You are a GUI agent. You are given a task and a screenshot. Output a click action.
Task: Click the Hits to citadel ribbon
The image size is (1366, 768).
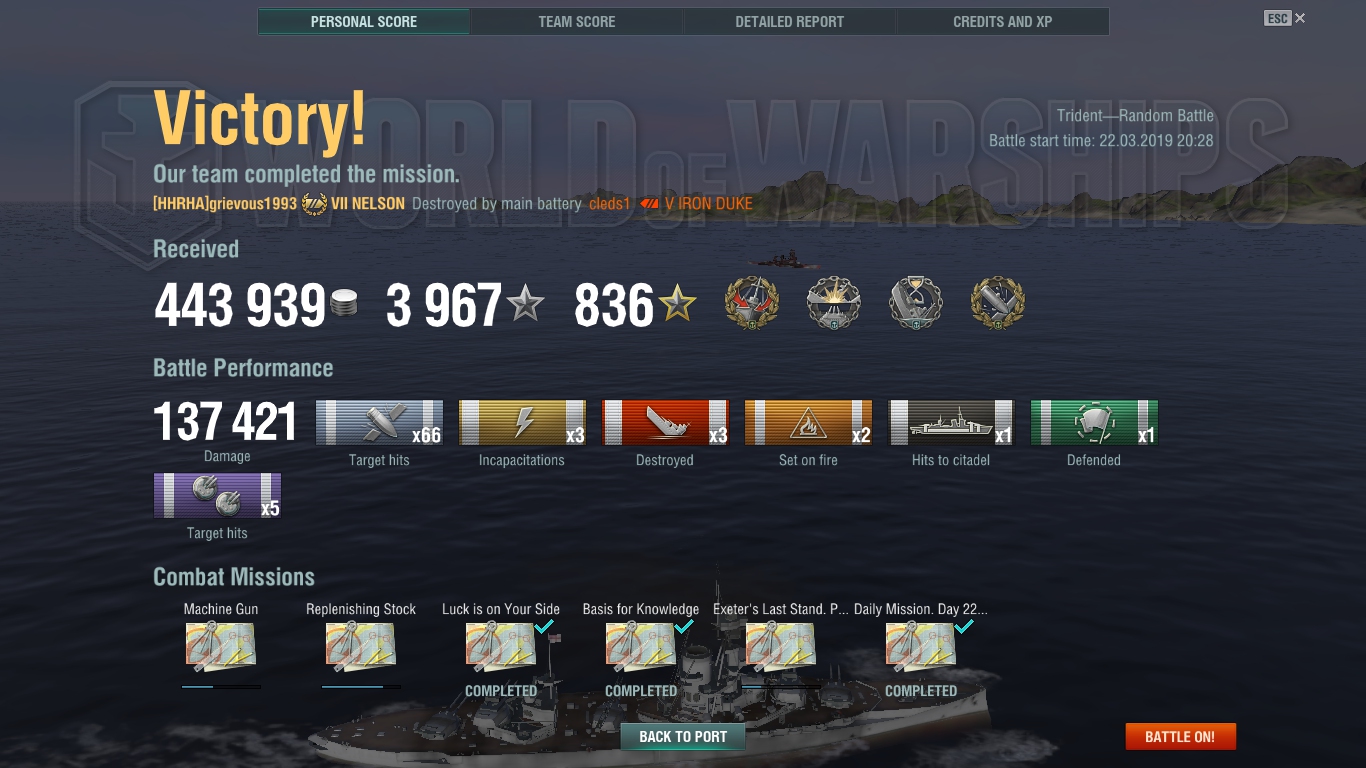(951, 423)
